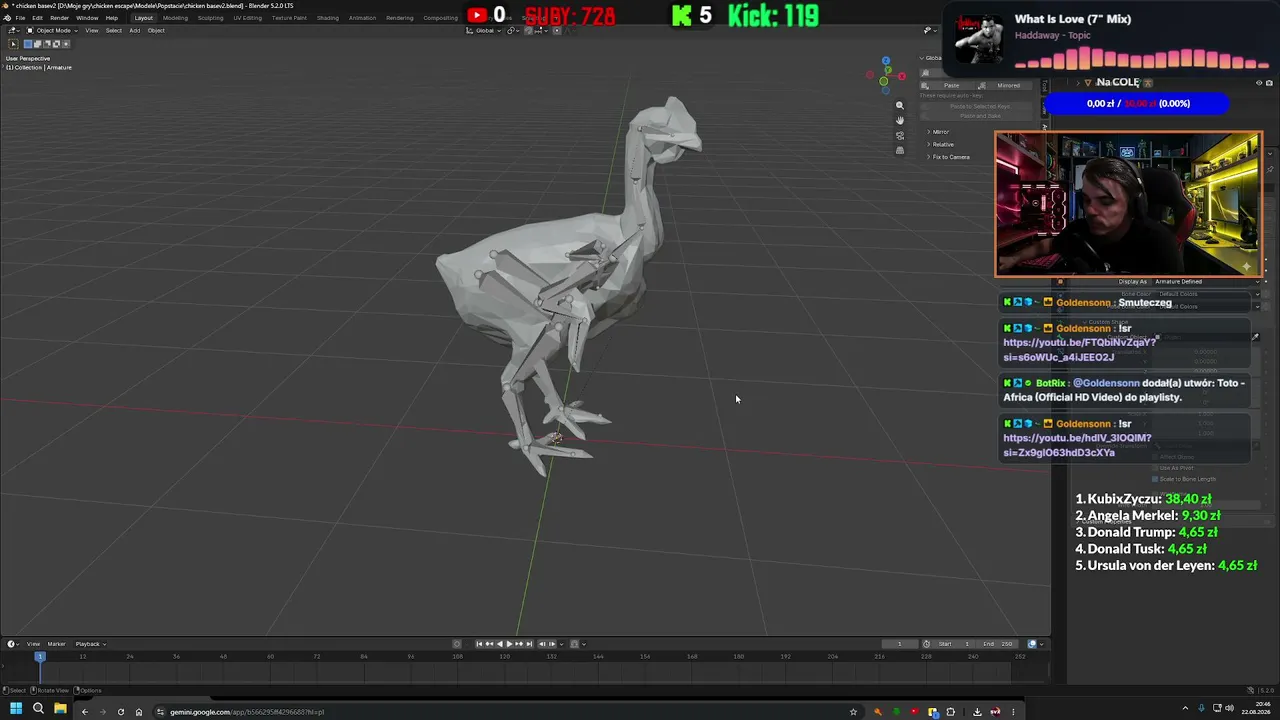This screenshot has height=720, width=1280.
Task: Open the timeline Playback dropdown
Action: [x=90, y=644]
